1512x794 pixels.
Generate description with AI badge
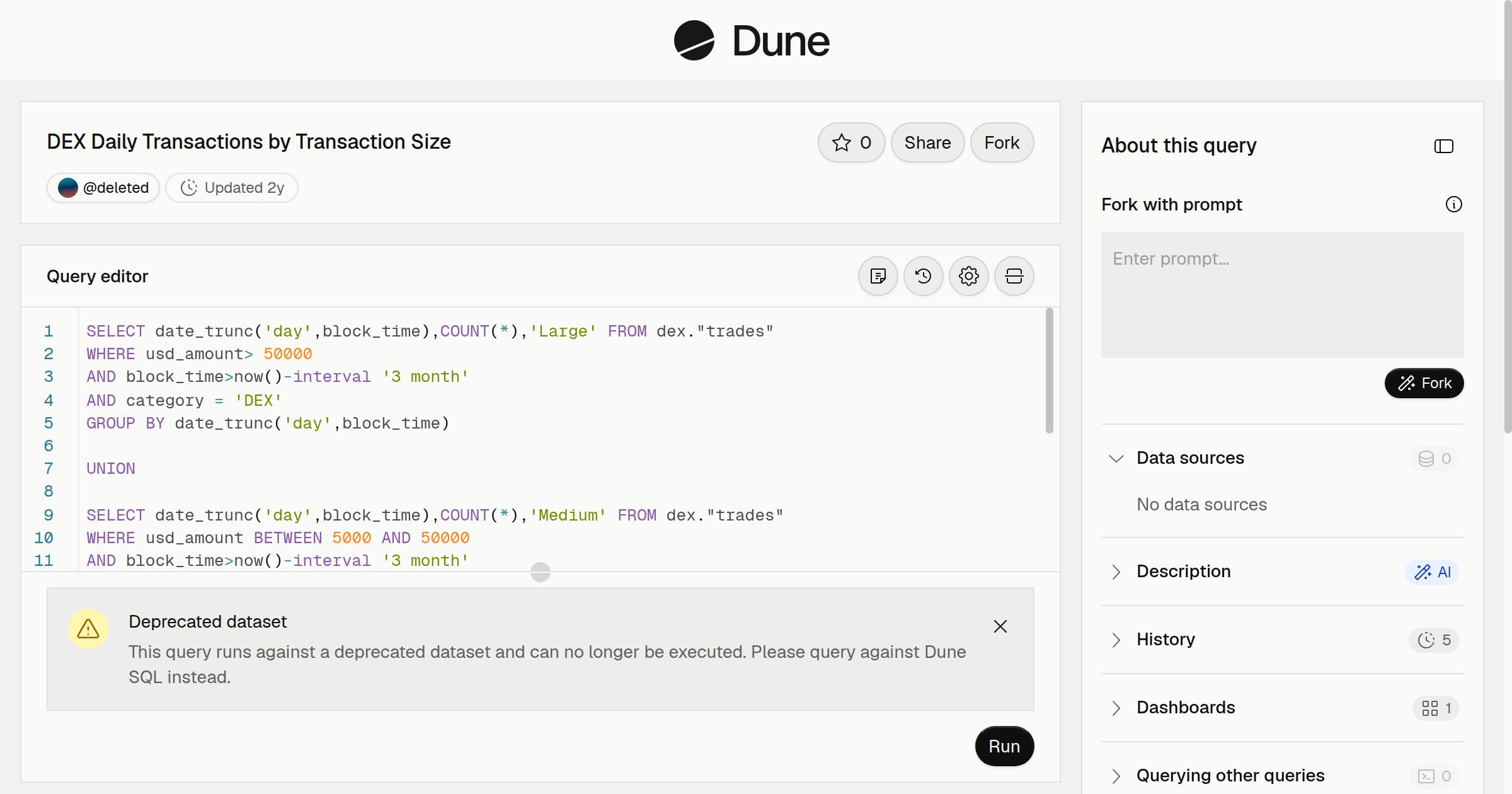(1432, 572)
